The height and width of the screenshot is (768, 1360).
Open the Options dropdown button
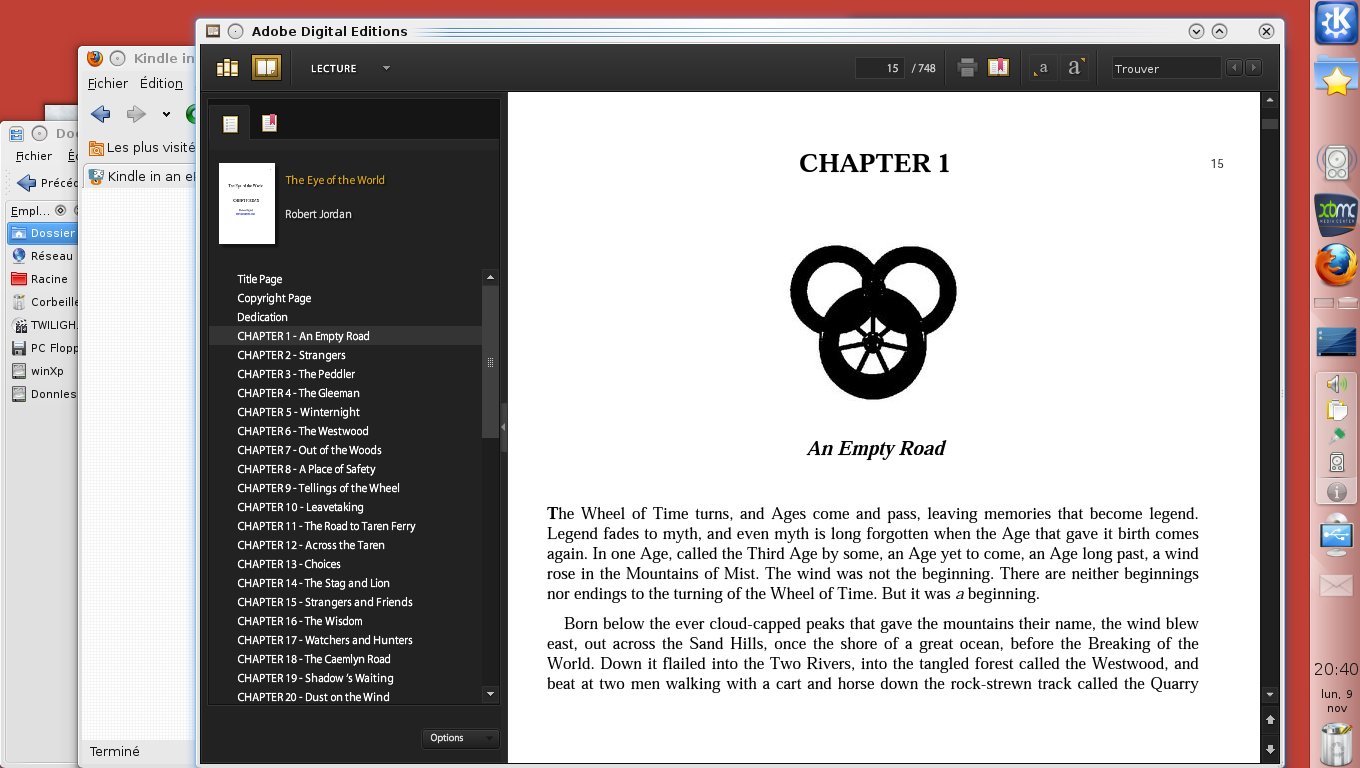(x=460, y=738)
